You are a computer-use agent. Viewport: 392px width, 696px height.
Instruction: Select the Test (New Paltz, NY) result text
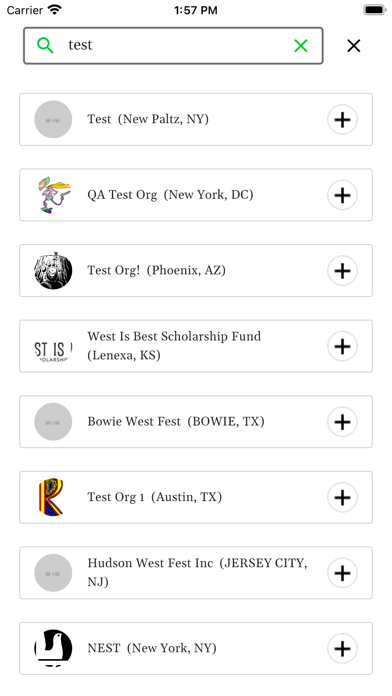tap(148, 119)
